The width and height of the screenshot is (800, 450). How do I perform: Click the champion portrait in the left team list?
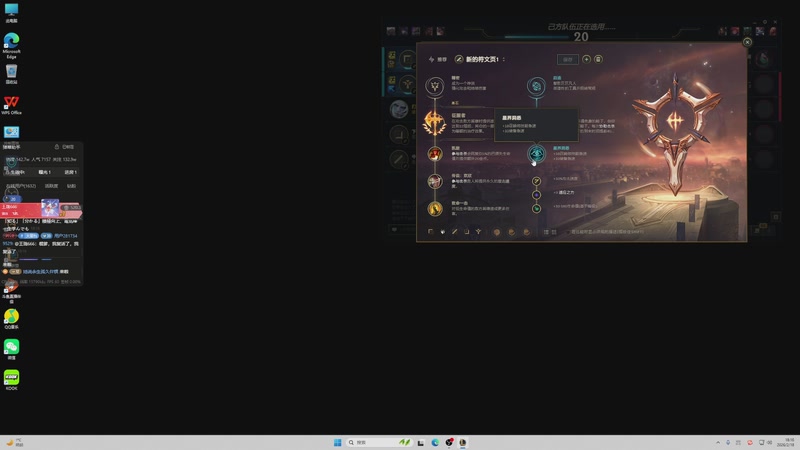click(x=399, y=109)
